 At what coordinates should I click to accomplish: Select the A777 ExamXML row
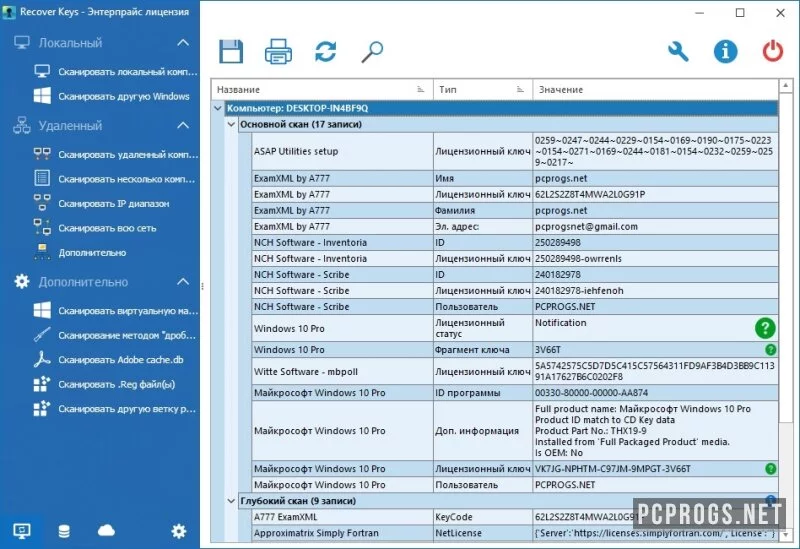coord(515,517)
